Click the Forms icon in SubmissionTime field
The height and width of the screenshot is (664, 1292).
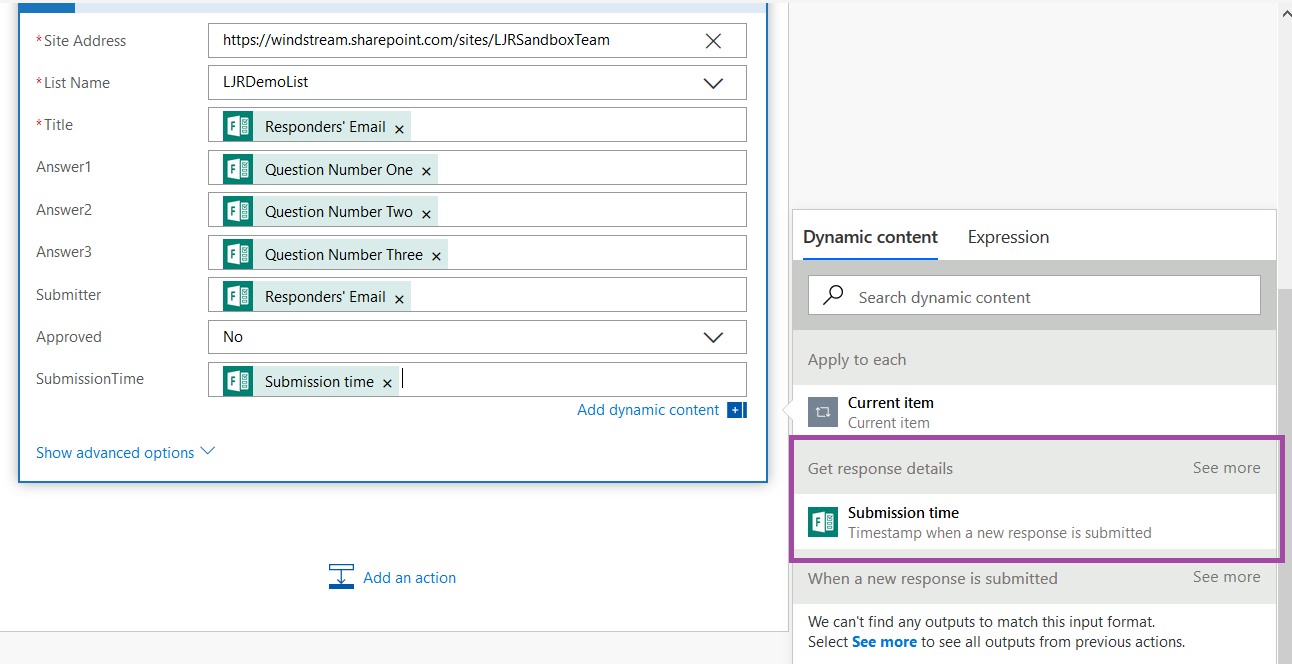[238, 381]
